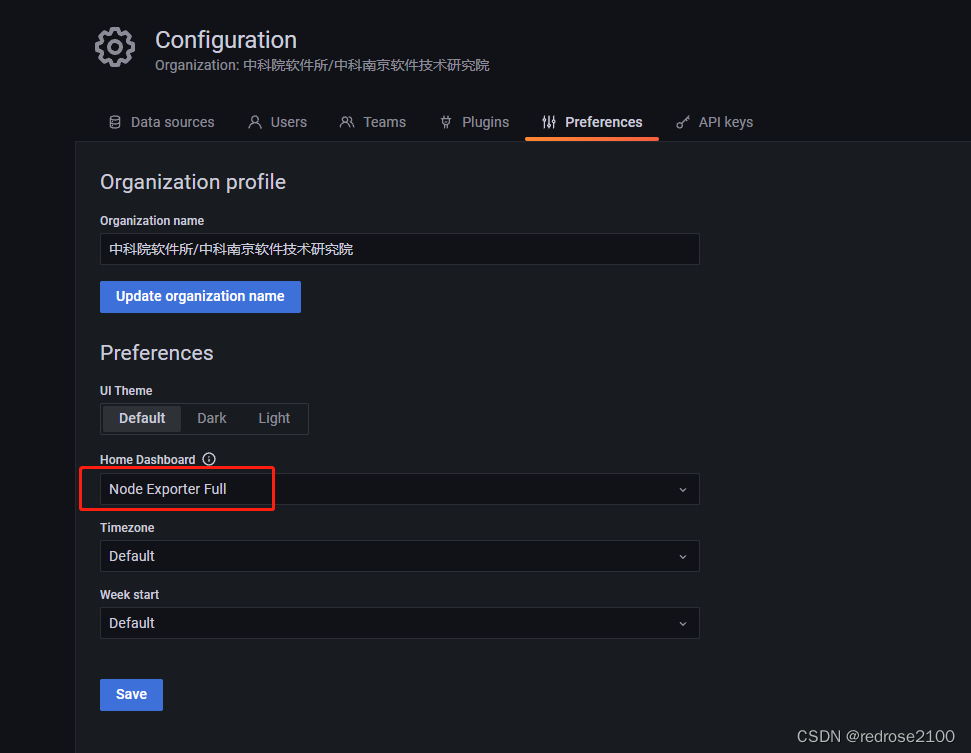Click the Save button
Viewport: 971px width, 753px height.
(x=131, y=695)
